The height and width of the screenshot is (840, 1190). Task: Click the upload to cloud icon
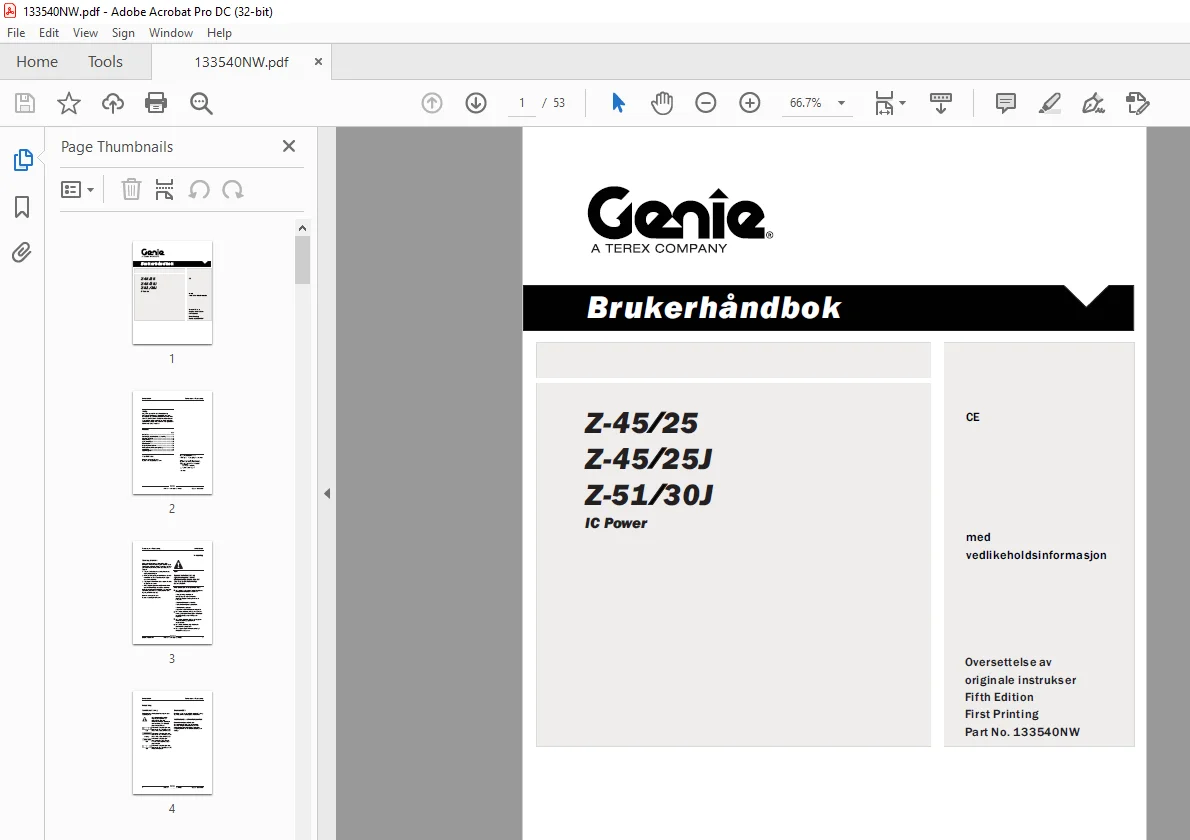pyautogui.click(x=113, y=103)
